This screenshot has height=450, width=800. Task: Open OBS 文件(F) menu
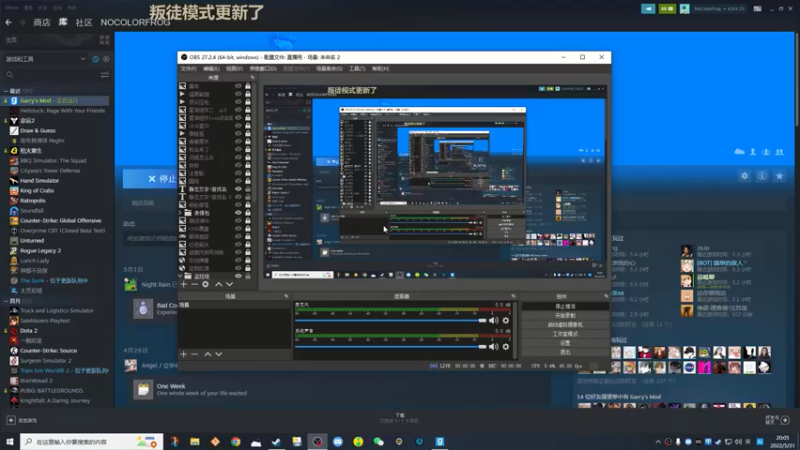click(x=188, y=68)
